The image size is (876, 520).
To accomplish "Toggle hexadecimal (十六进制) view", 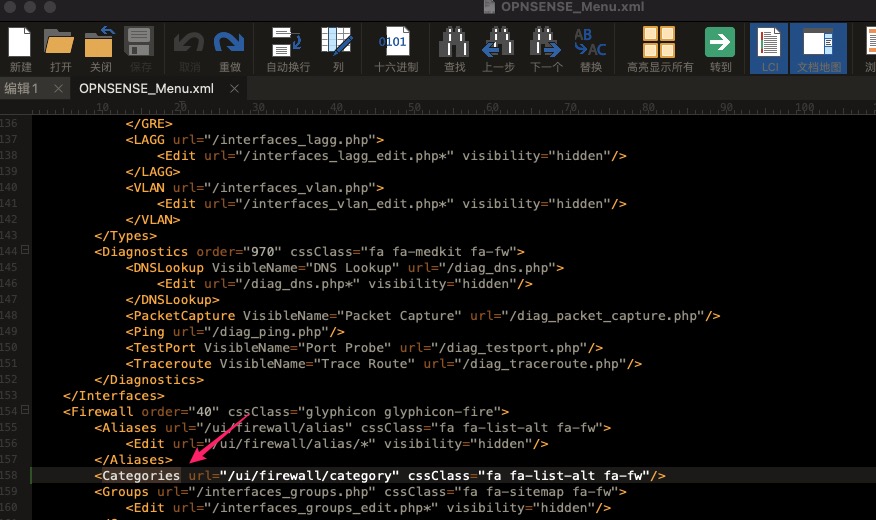I will coord(396,44).
